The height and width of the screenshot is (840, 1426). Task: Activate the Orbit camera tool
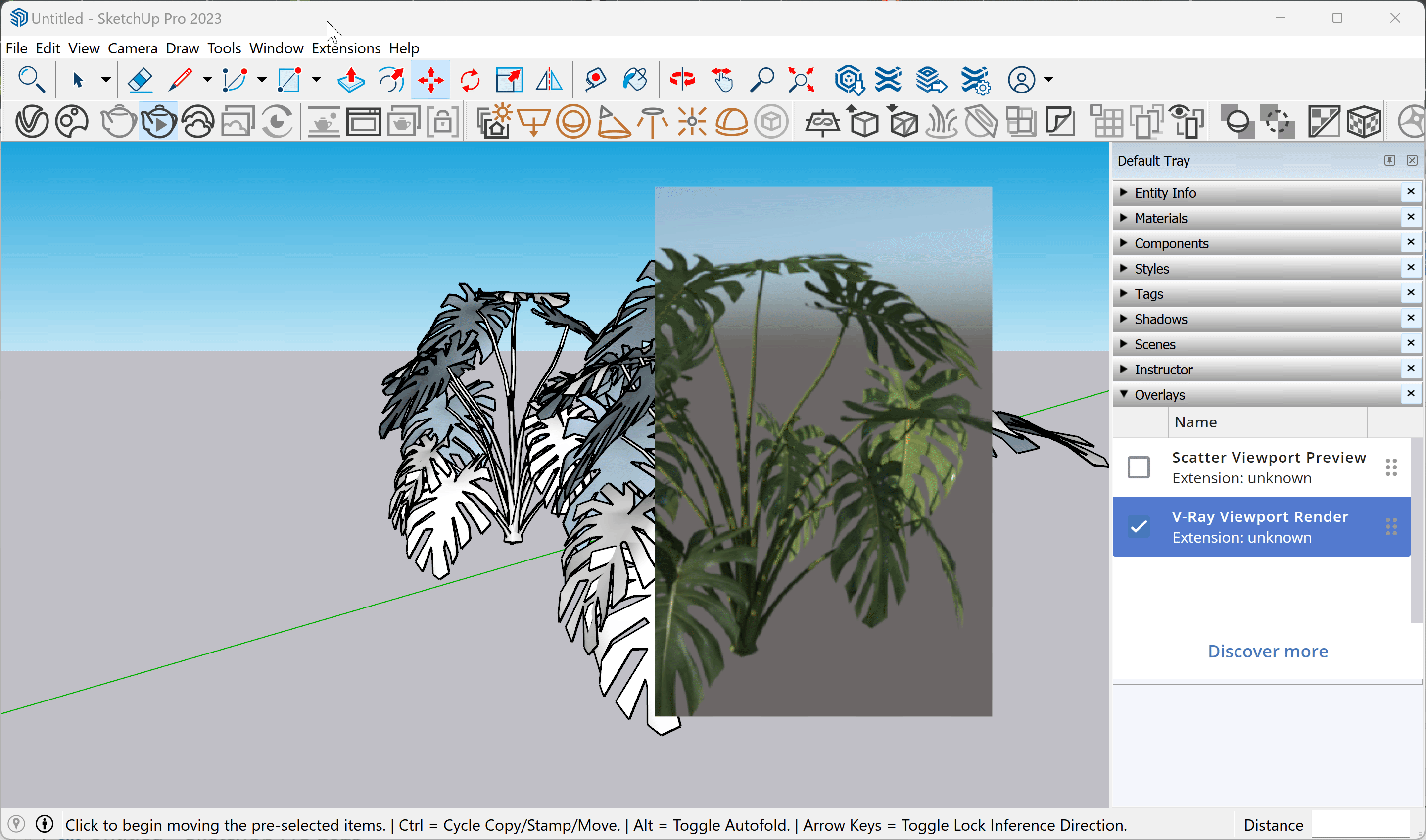[682, 79]
